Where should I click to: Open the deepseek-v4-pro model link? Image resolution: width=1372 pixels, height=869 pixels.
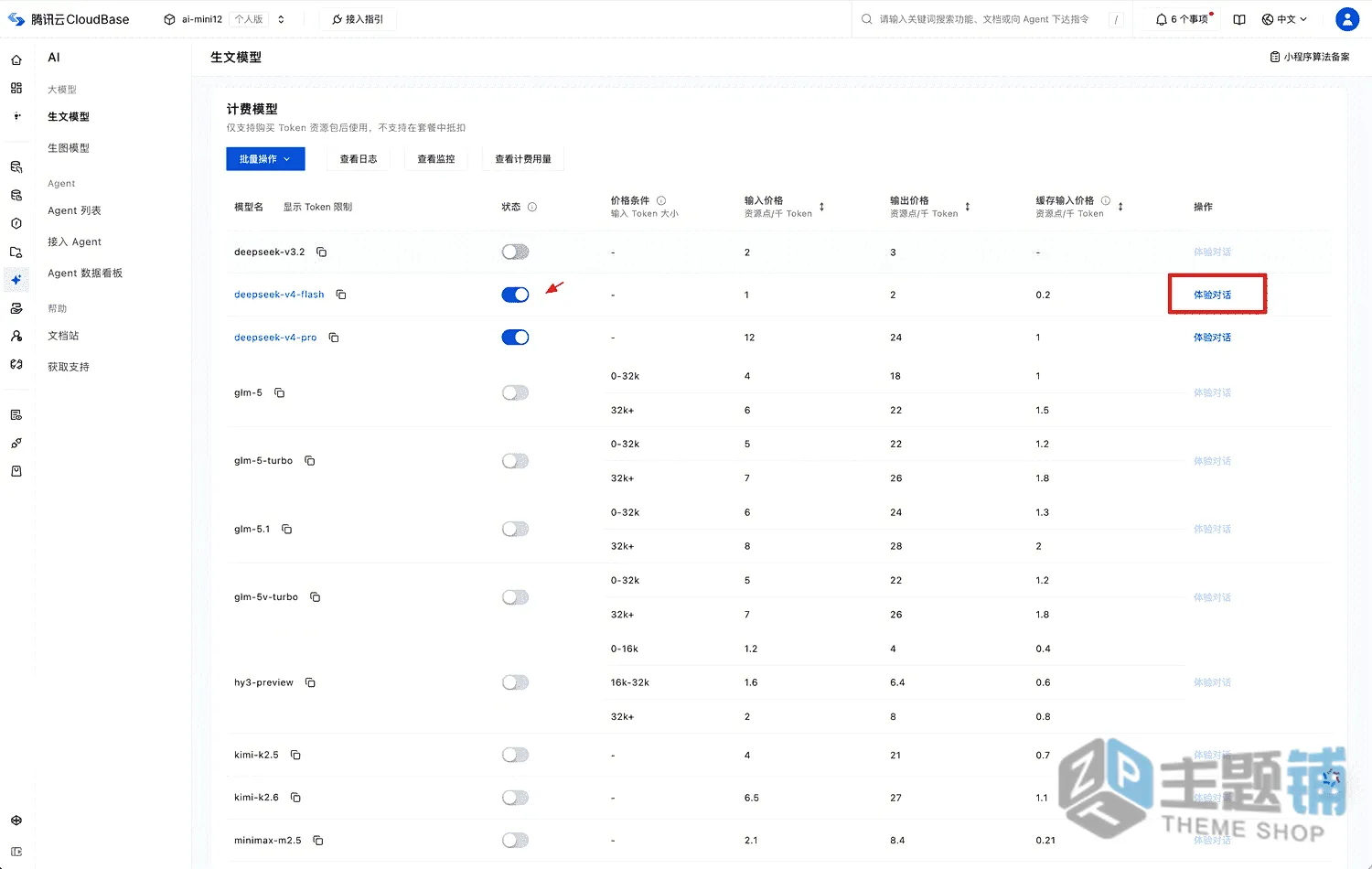275,338
